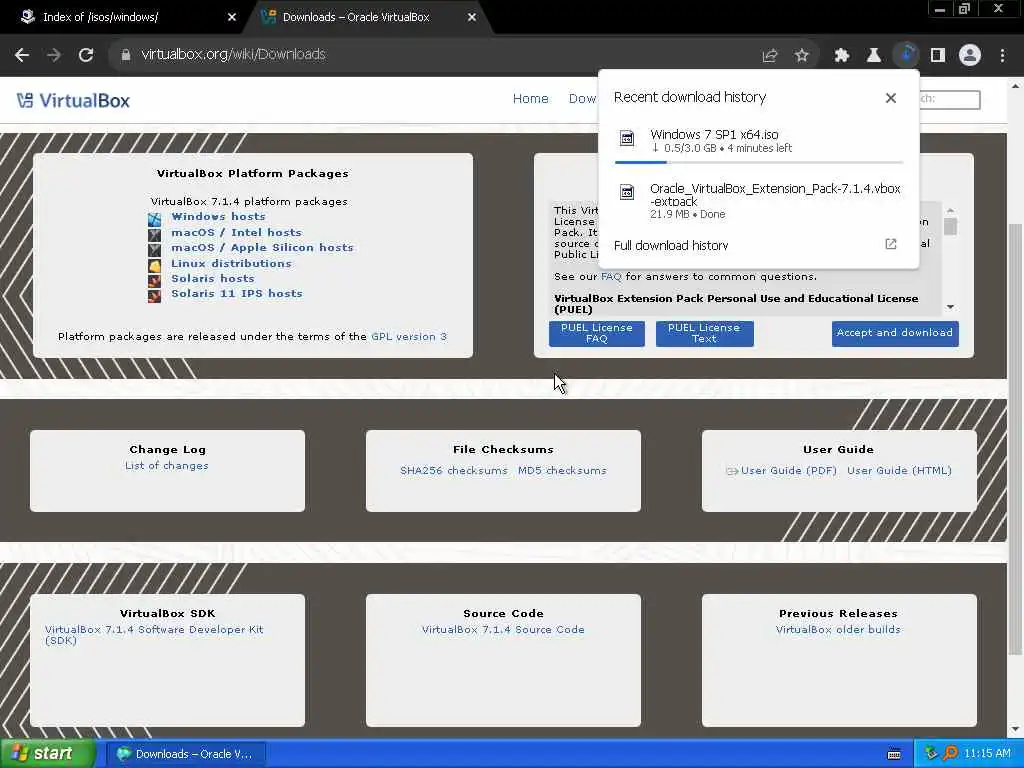Click the lock icon in address bar
The width and height of the screenshot is (1024, 768).
pos(125,55)
